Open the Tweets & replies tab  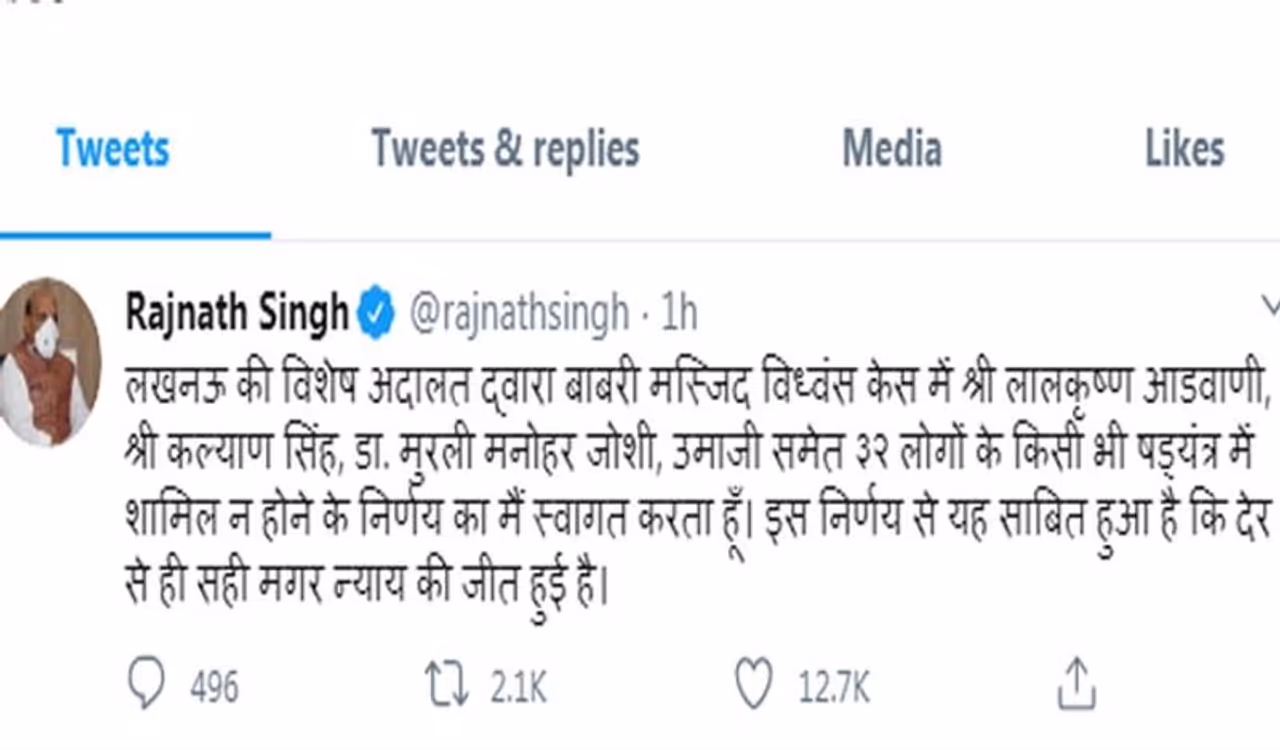click(505, 150)
